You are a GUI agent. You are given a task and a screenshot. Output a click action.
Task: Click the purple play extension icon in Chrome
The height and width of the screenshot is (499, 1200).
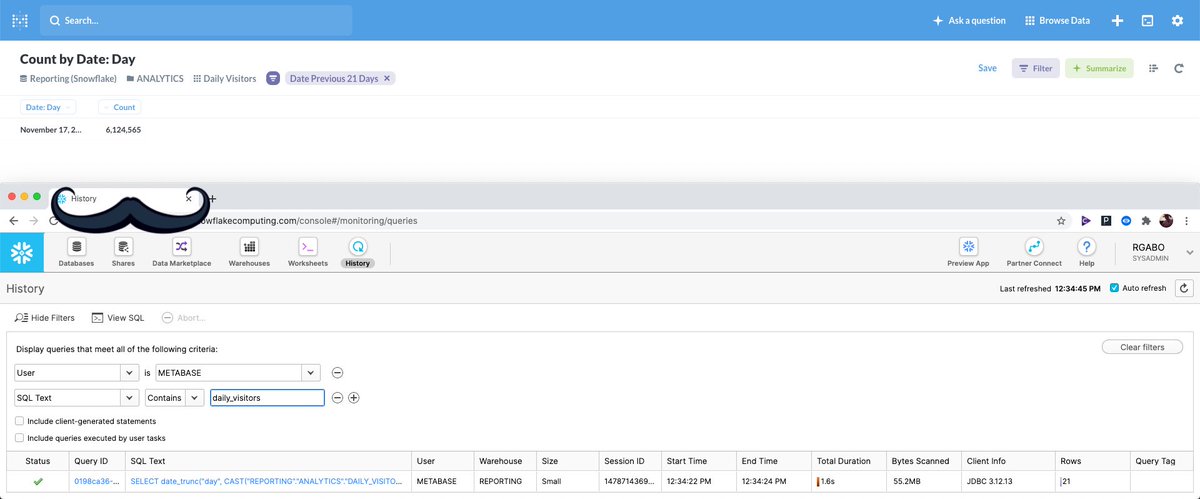(1087, 220)
